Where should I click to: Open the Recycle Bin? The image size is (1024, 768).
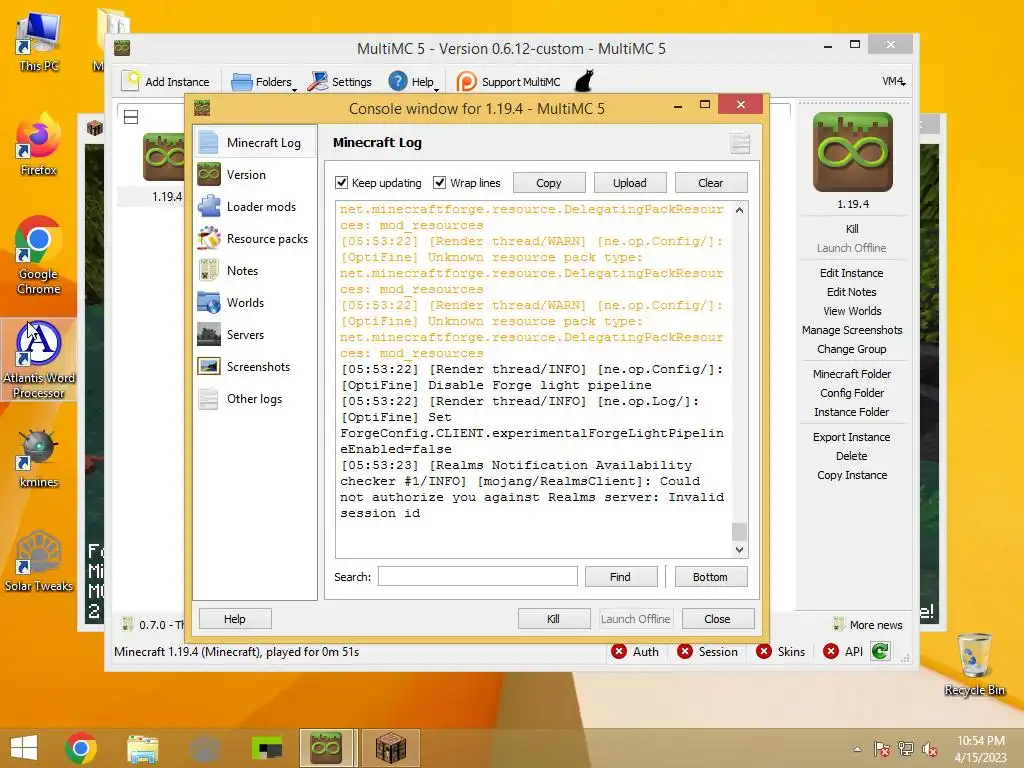click(x=974, y=665)
